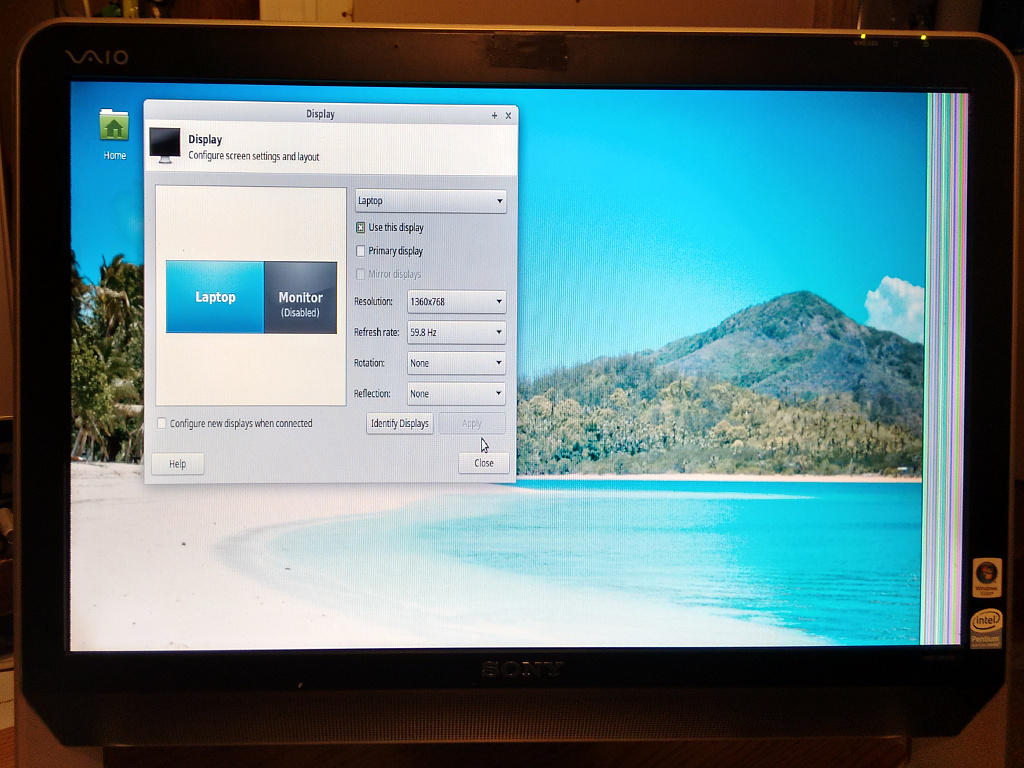Maximize the Display window with plus button

[x=494, y=116]
